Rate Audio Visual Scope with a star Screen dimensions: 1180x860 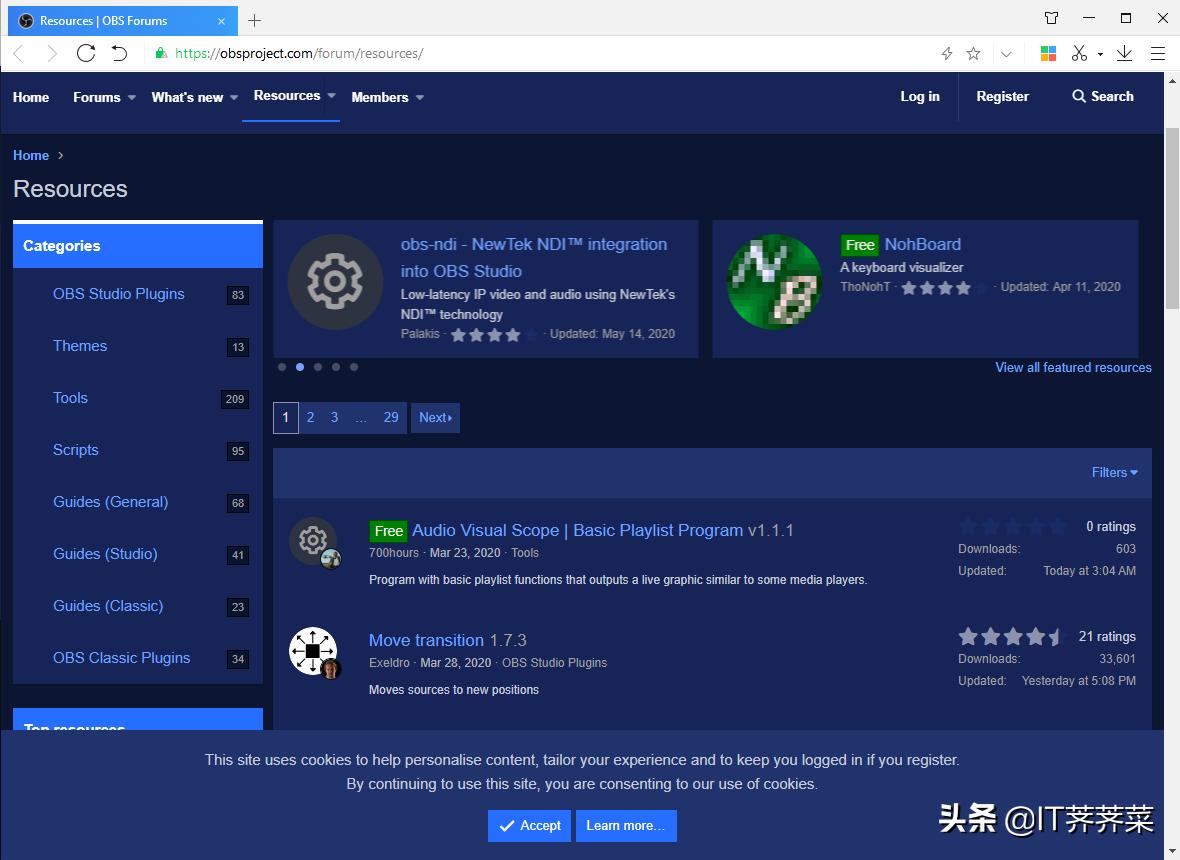[x=1013, y=525]
